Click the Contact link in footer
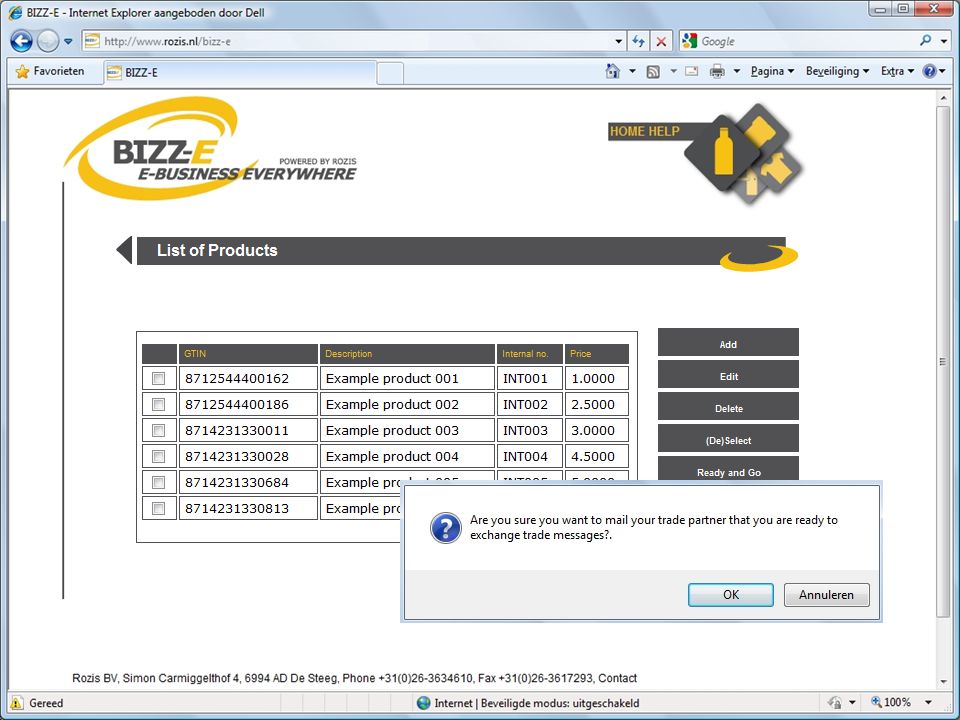The image size is (960, 720). pos(617,678)
